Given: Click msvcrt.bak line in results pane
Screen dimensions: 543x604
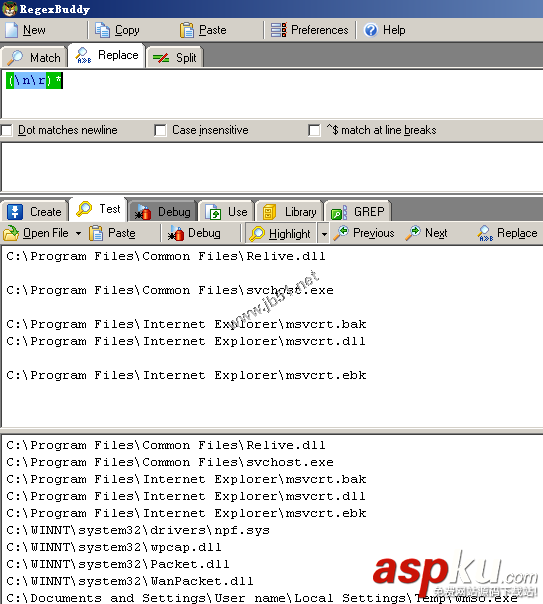Looking at the screenshot, I should click(x=186, y=479).
